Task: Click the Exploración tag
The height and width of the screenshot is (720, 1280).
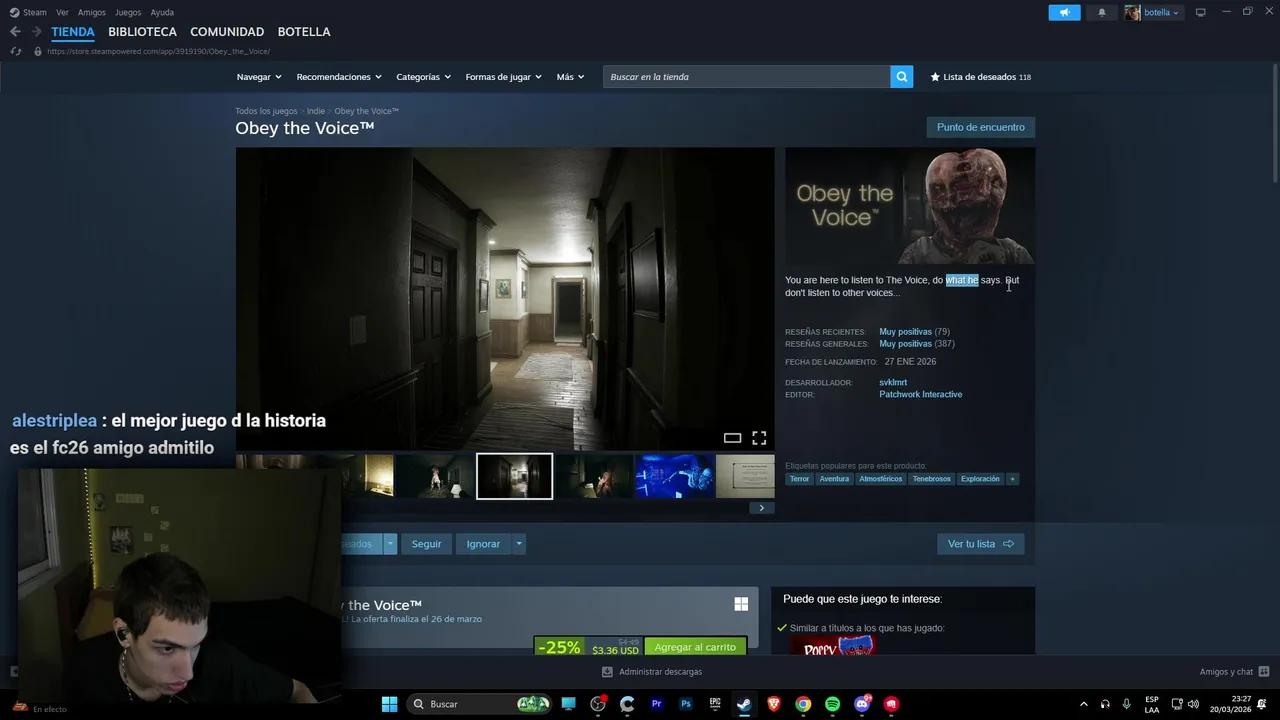Action: click(x=980, y=479)
